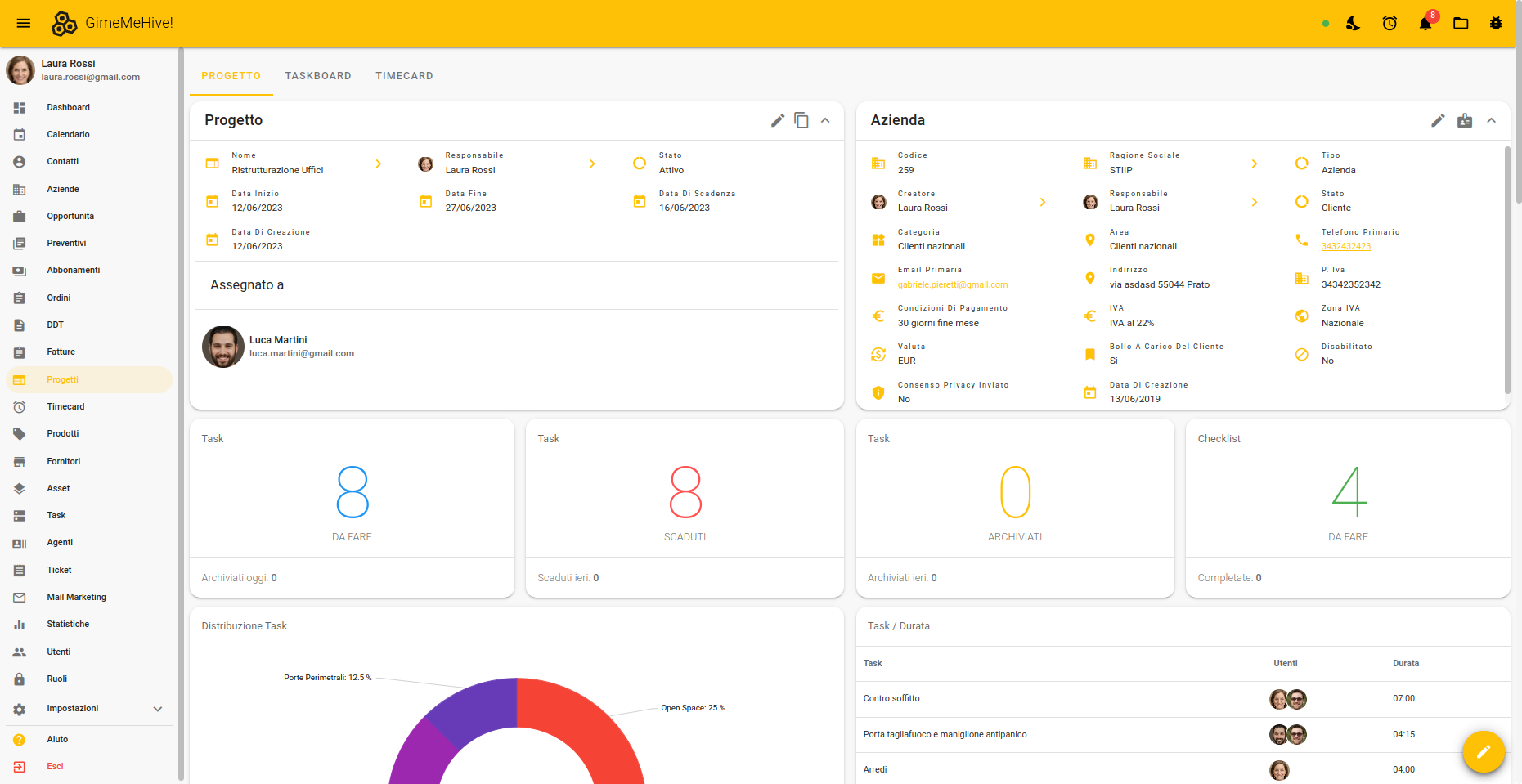Click the Ticket sidebar icon
Screen dimensions: 1522x784
coord(20,570)
